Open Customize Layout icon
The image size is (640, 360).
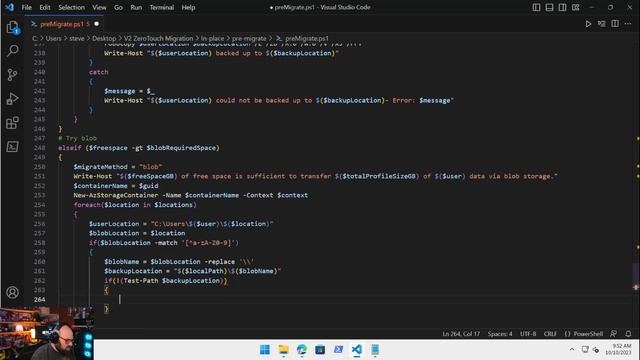point(576,7)
